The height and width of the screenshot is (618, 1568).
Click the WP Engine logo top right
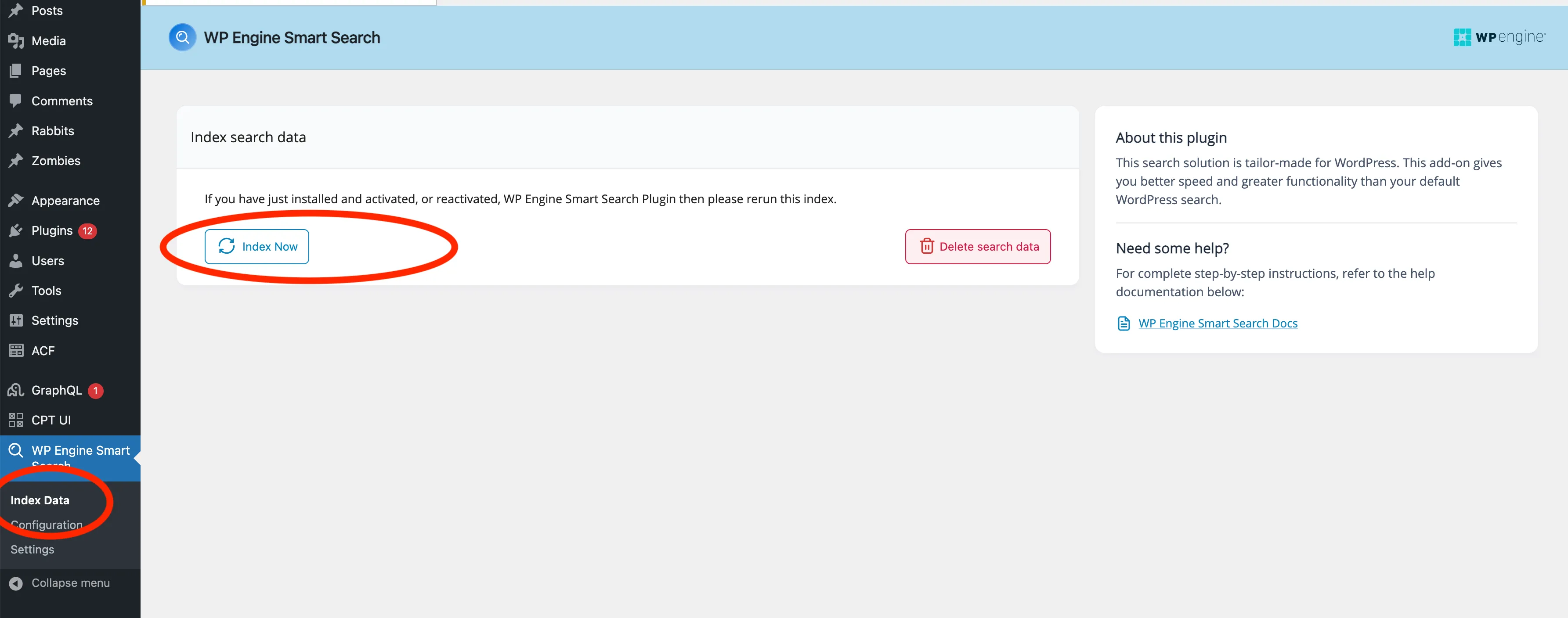[x=1499, y=37]
